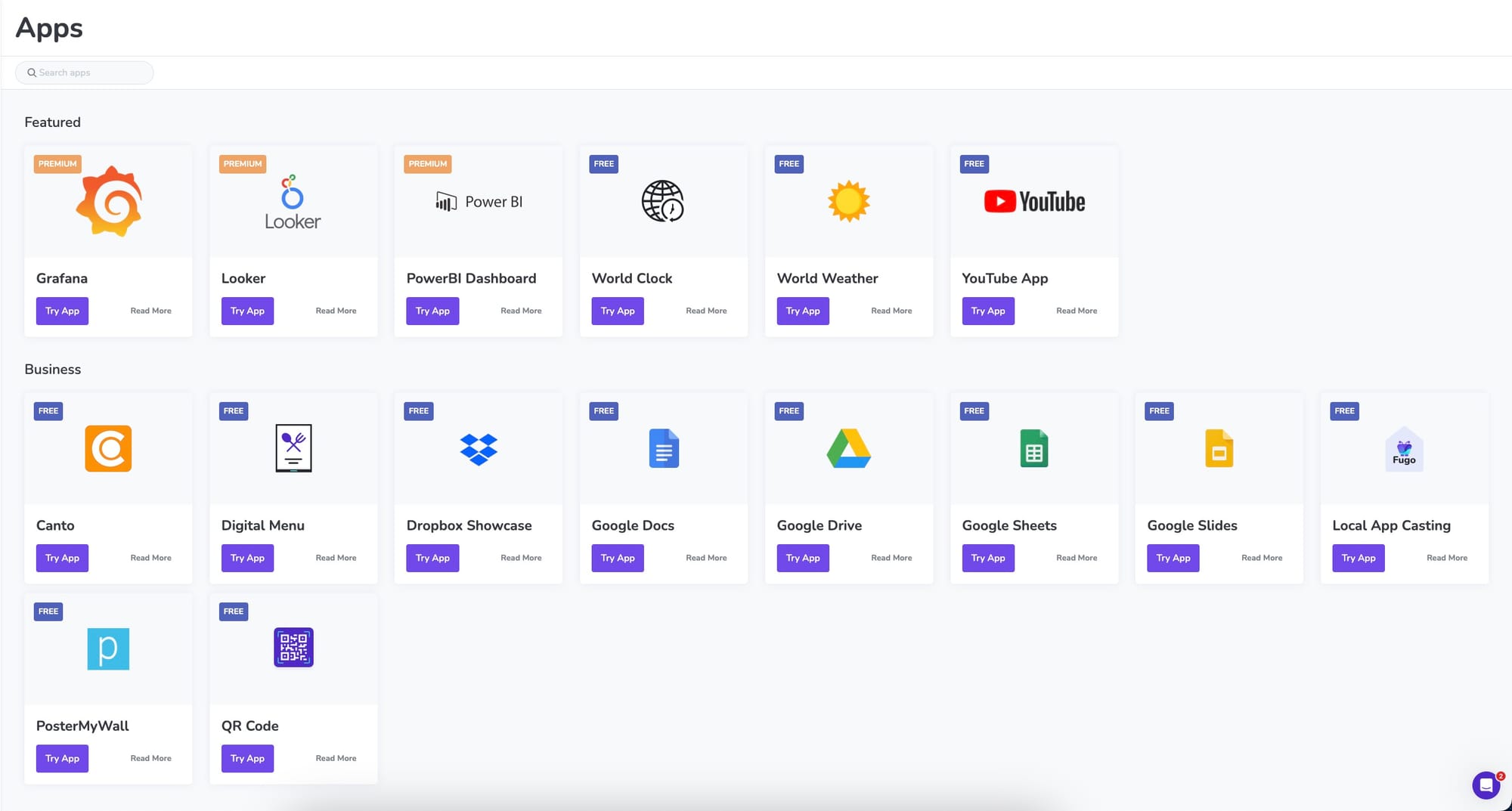The height and width of the screenshot is (811, 1512).
Task: Select the Google Sheets icon
Action: click(x=1033, y=448)
